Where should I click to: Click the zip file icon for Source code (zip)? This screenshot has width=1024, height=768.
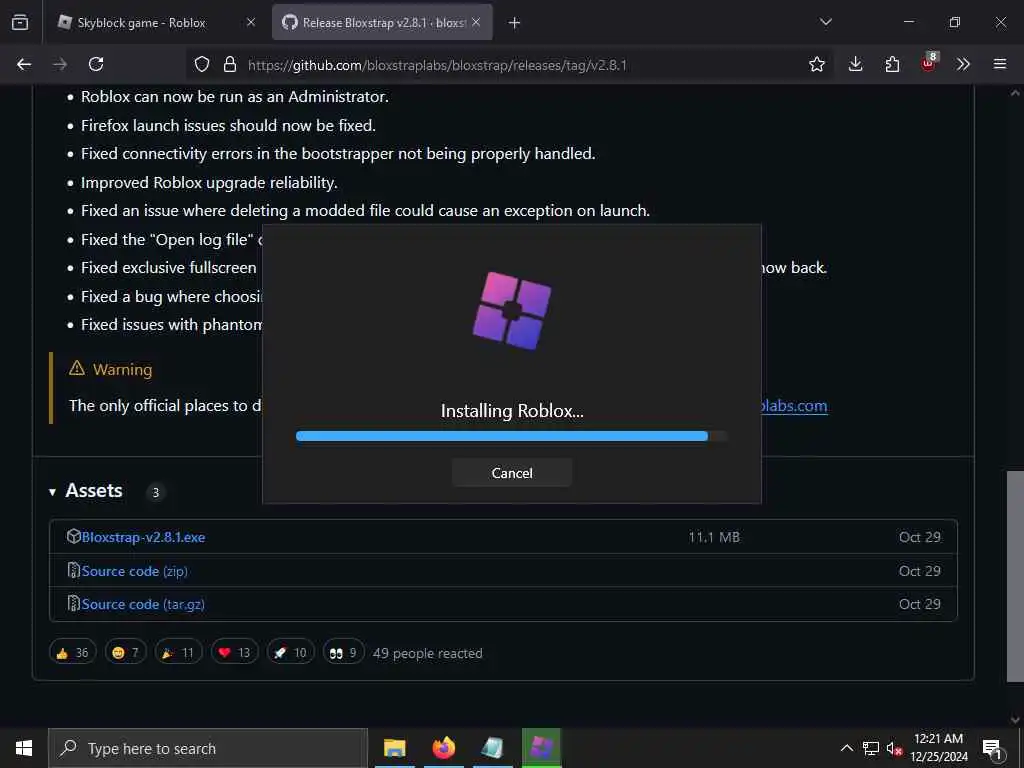click(74, 570)
